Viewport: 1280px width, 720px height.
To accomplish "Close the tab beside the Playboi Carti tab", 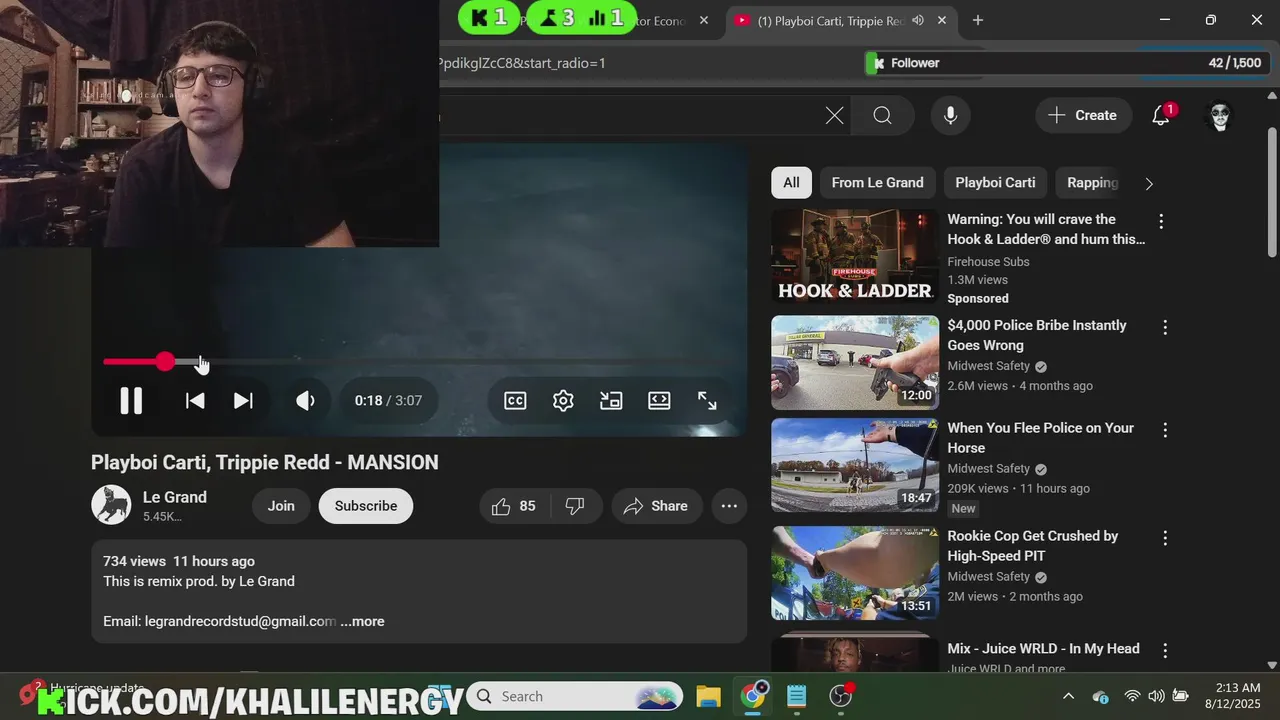I will pyautogui.click(x=704, y=20).
